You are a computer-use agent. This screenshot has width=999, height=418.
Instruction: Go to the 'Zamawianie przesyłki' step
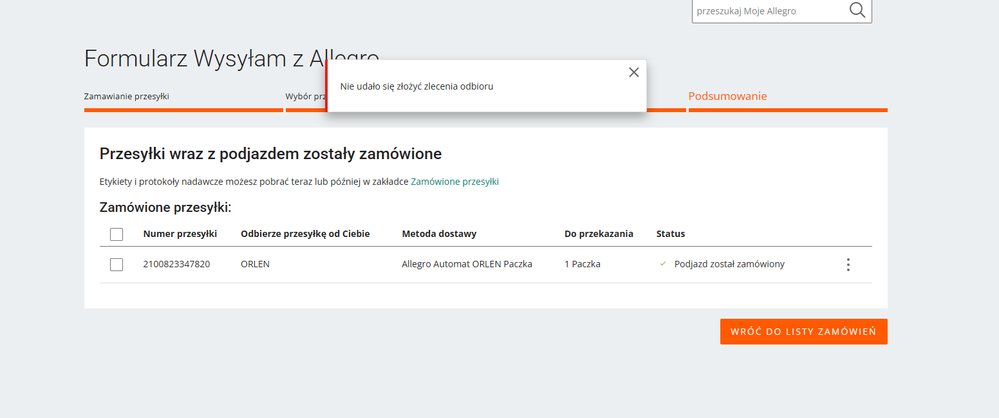pos(126,97)
